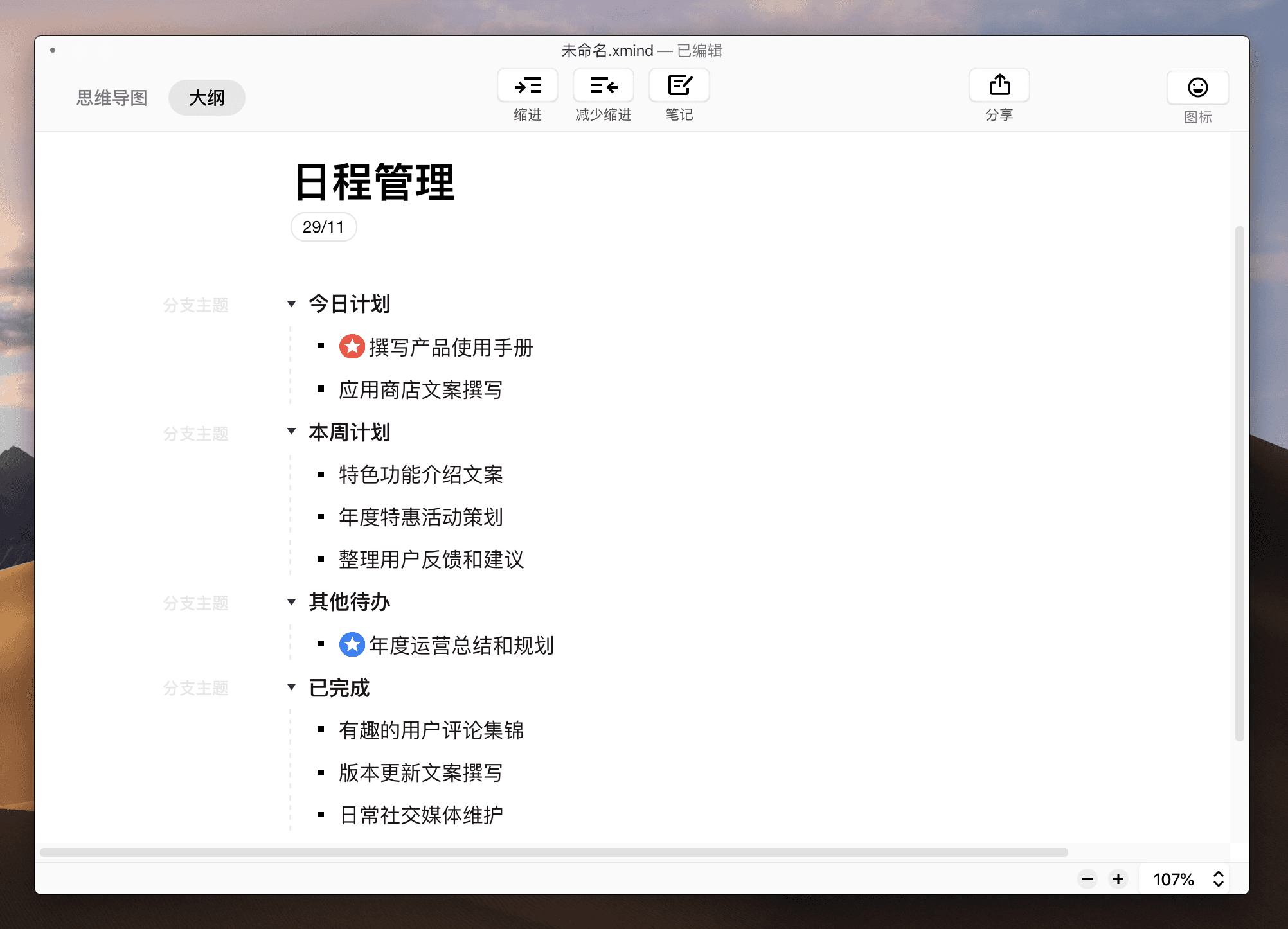
Task: Select the topic 特色功能介绍文案
Action: pyautogui.click(x=421, y=475)
